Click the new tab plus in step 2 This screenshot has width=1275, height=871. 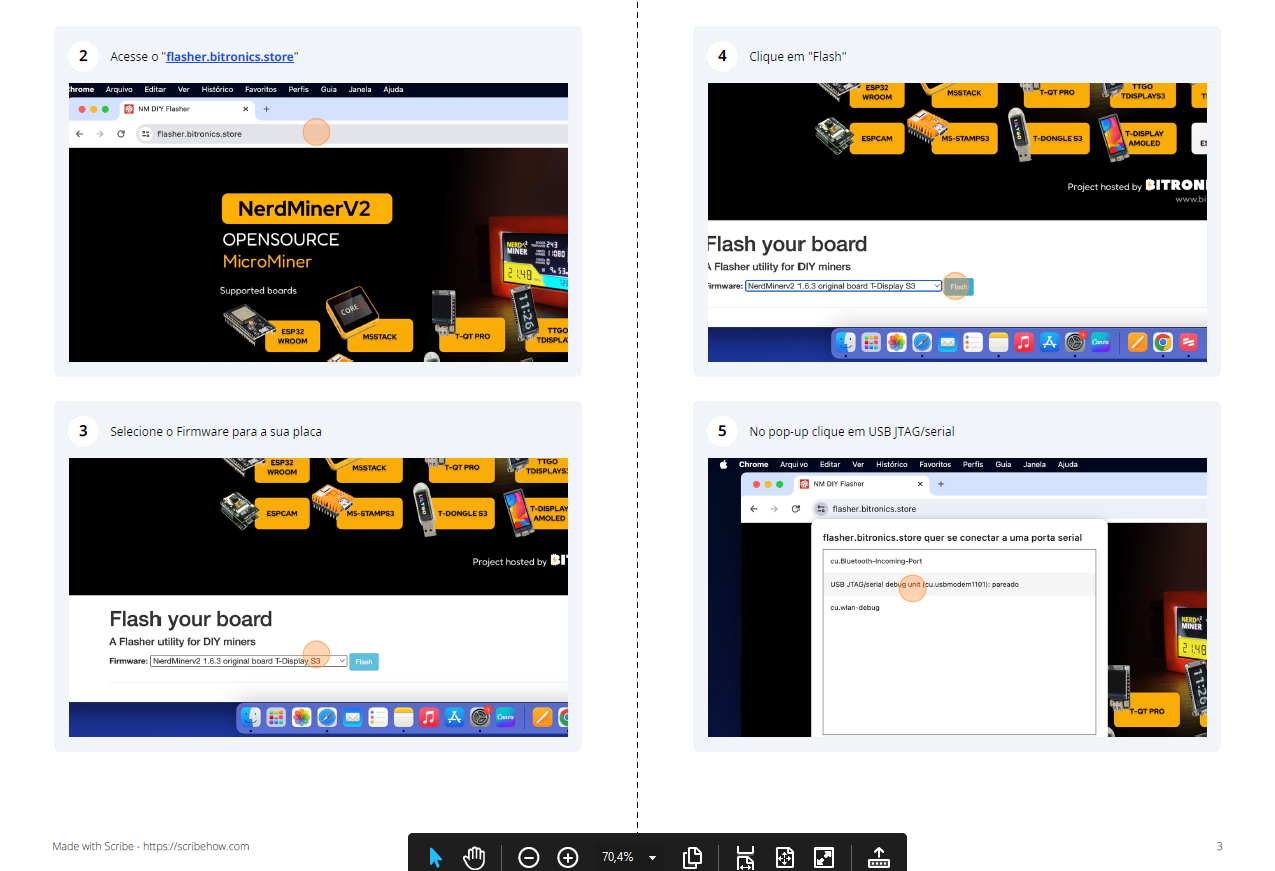[266, 108]
